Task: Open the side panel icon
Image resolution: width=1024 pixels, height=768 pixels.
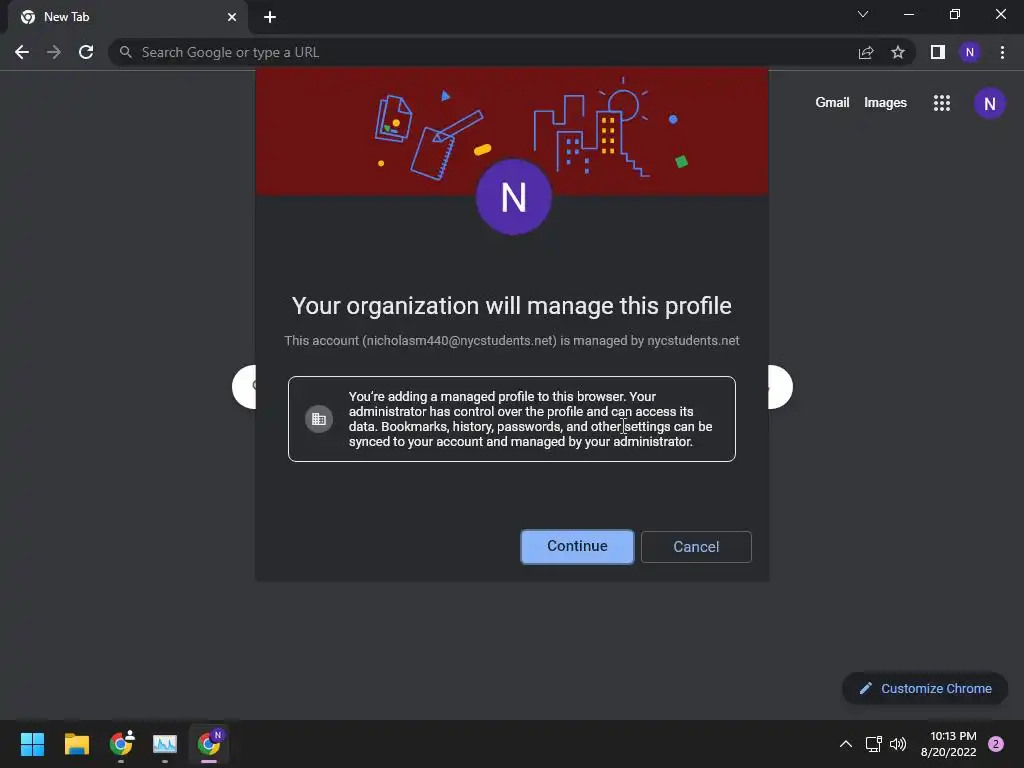Action: tap(938, 52)
